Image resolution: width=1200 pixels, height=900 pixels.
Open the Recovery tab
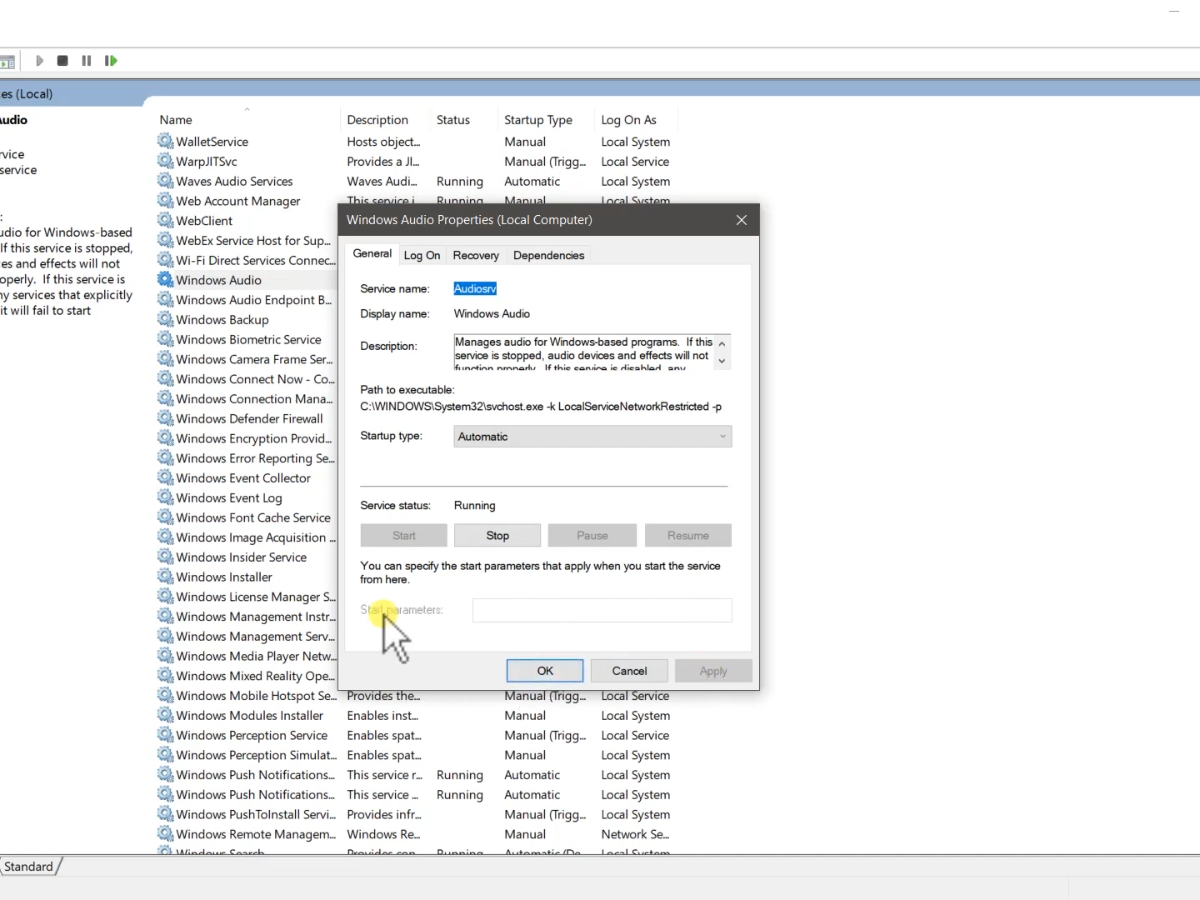coord(475,255)
